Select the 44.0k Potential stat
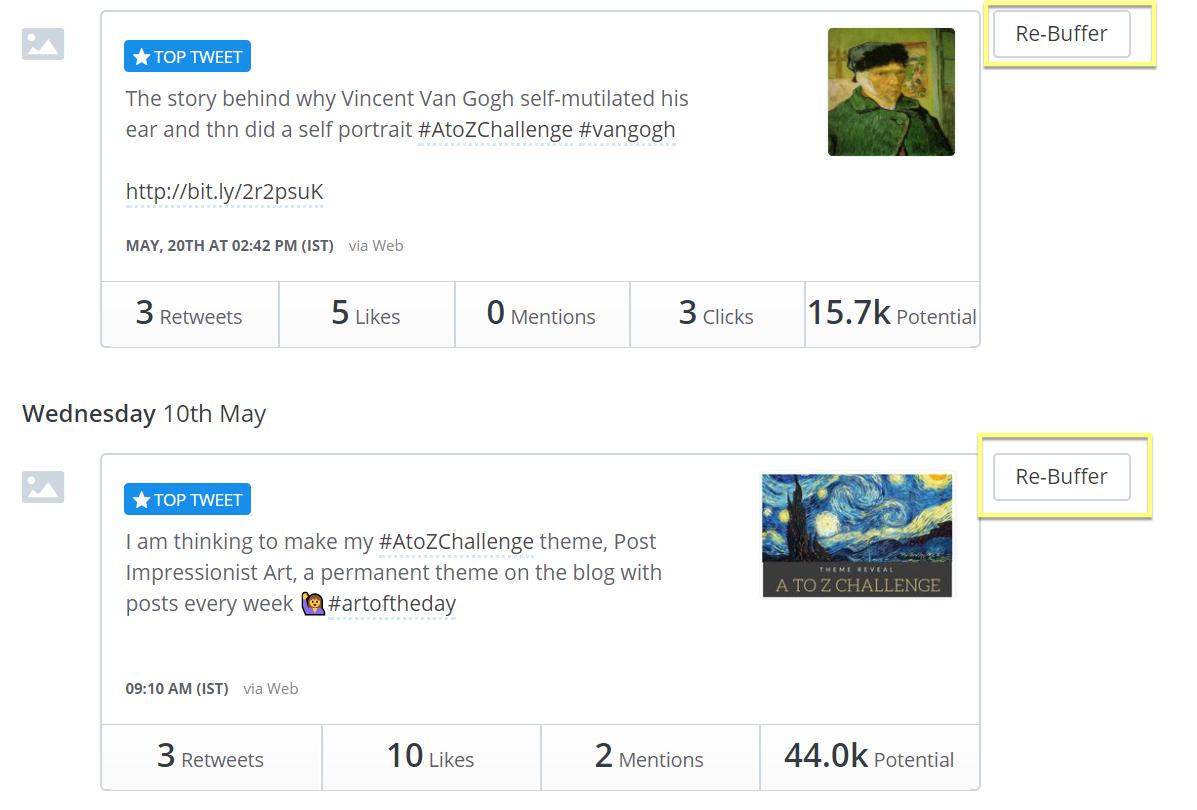 (x=870, y=757)
